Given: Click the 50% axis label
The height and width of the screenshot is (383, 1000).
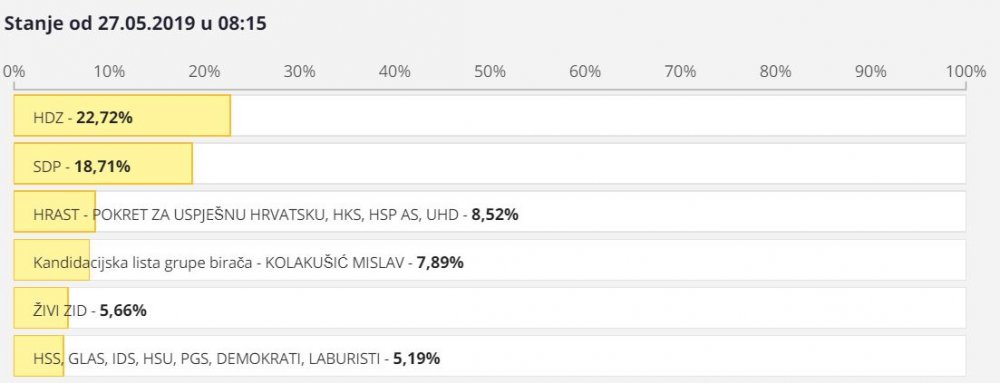Looking at the screenshot, I should point(490,71).
